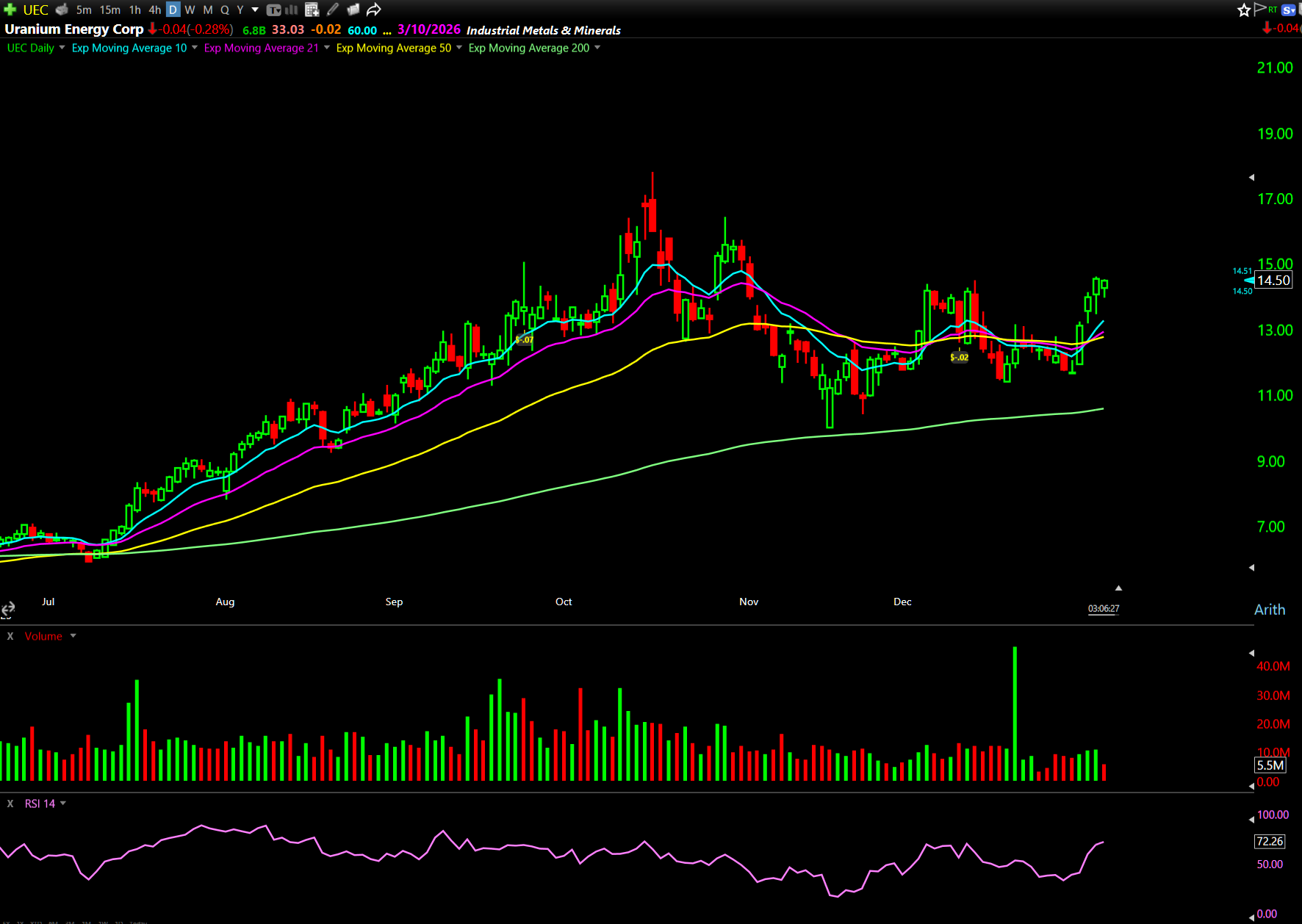1302x924 pixels.
Task: Click the blue S dropdown icon
Action: tap(1289, 10)
